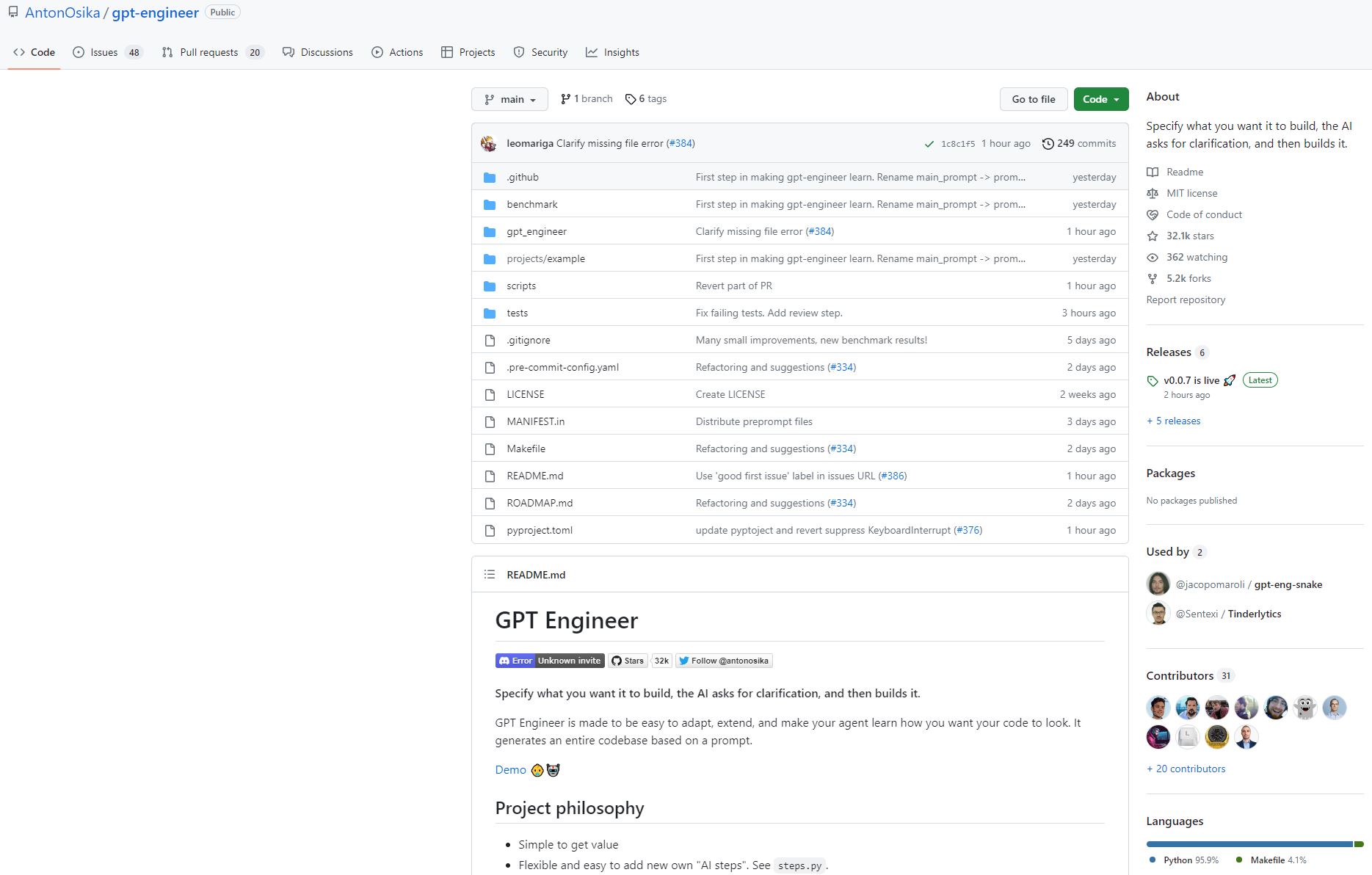Click the star icon next to 32.1k stars

(1153, 236)
